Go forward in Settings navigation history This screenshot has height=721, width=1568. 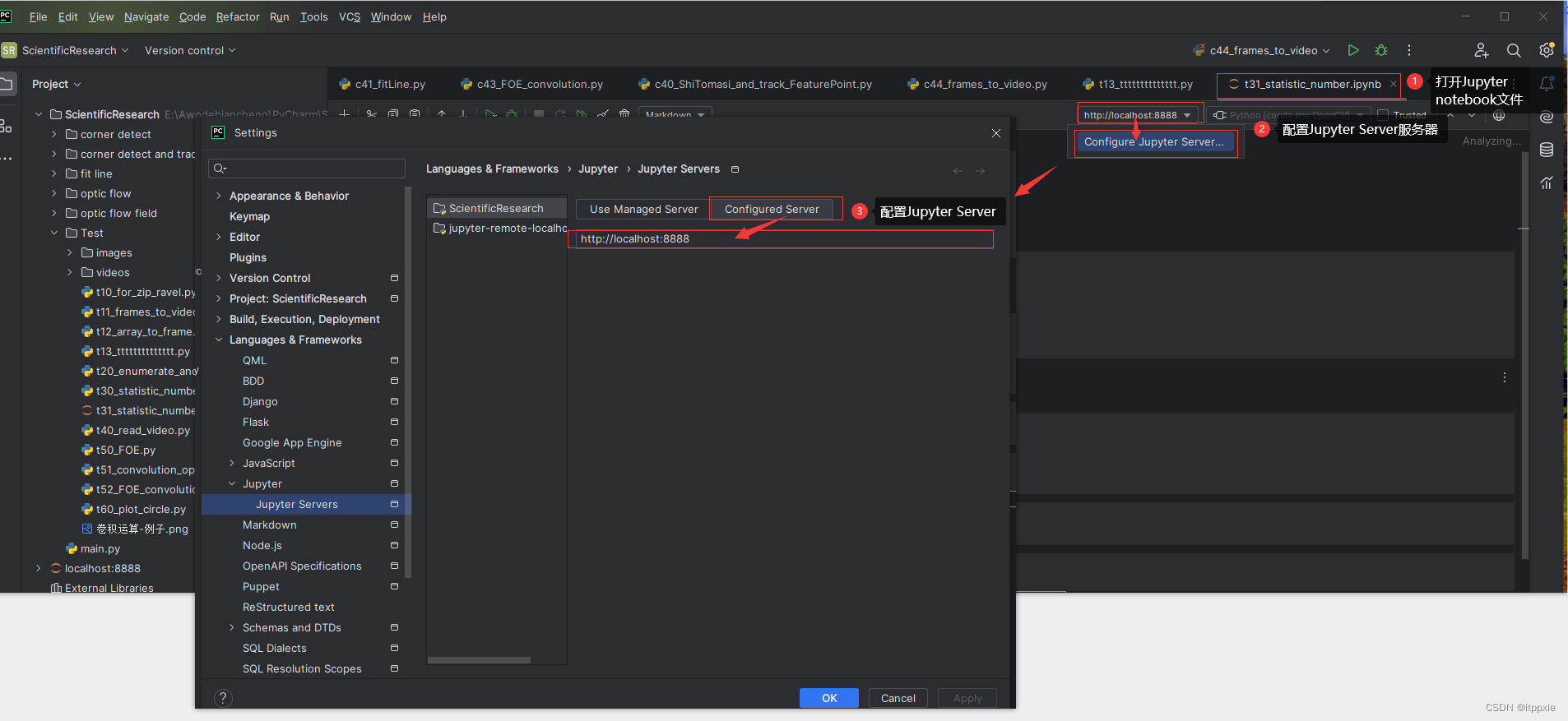click(x=980, y=171)
